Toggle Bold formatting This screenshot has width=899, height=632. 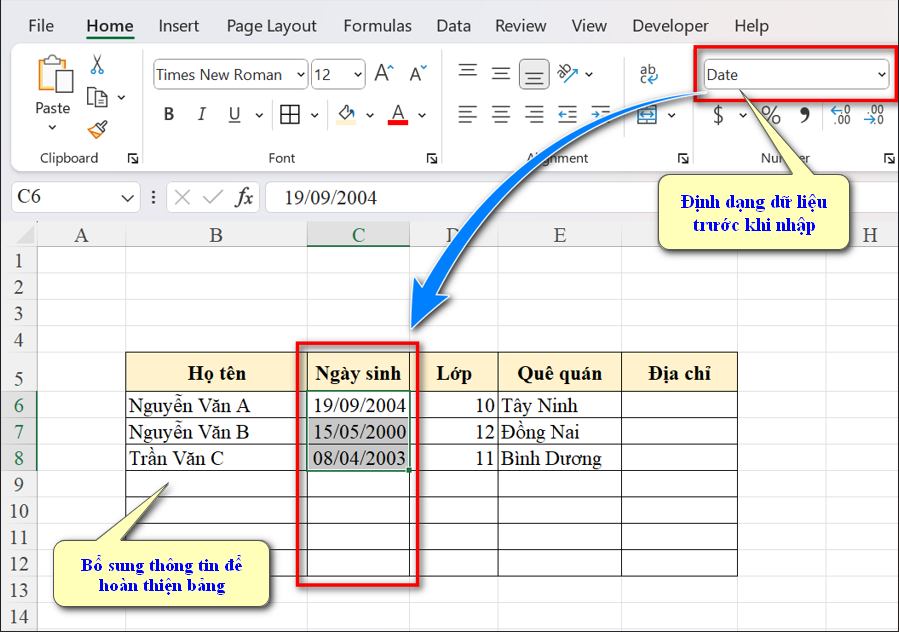pos(169,115)
